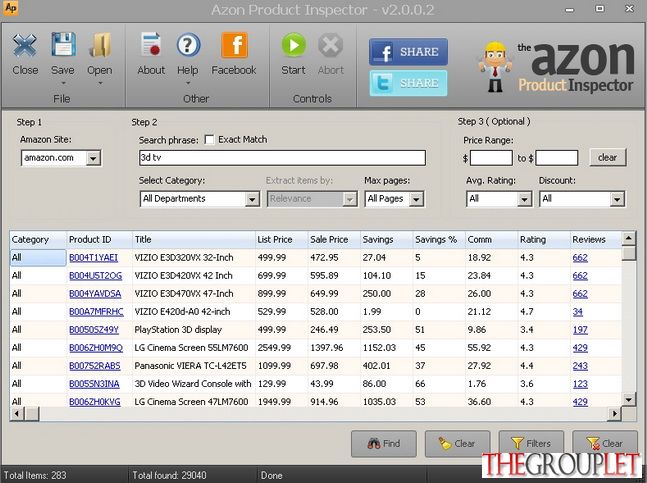
Task: Open product link B00752RABS
Action: pos(94,366)
